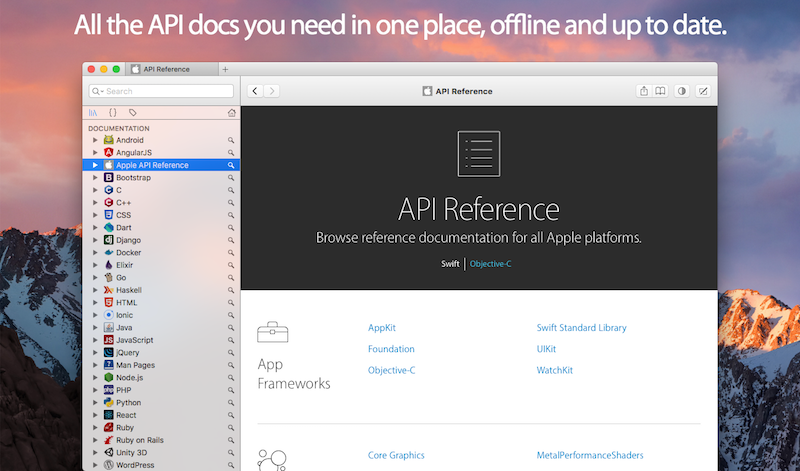This screenshot has height=471, width=800.
Task: Expand the Django docset arrow
Action: point(95,240)
